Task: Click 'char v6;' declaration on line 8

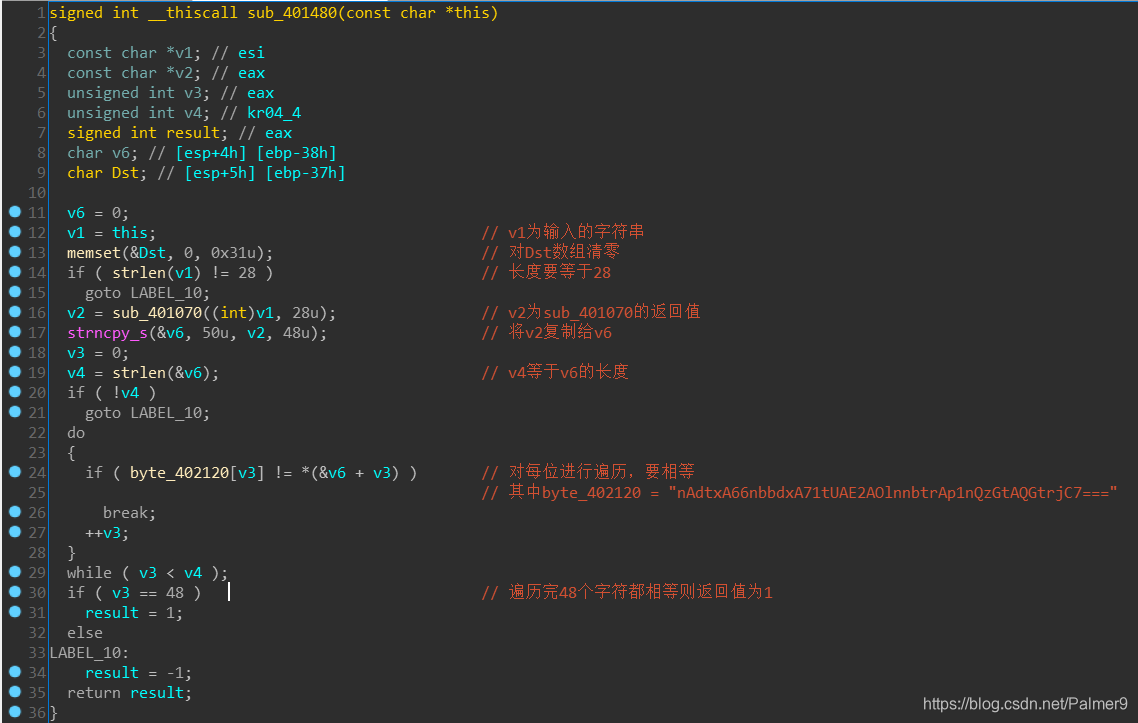Action: pyautogui.click(x=102, y=152)
